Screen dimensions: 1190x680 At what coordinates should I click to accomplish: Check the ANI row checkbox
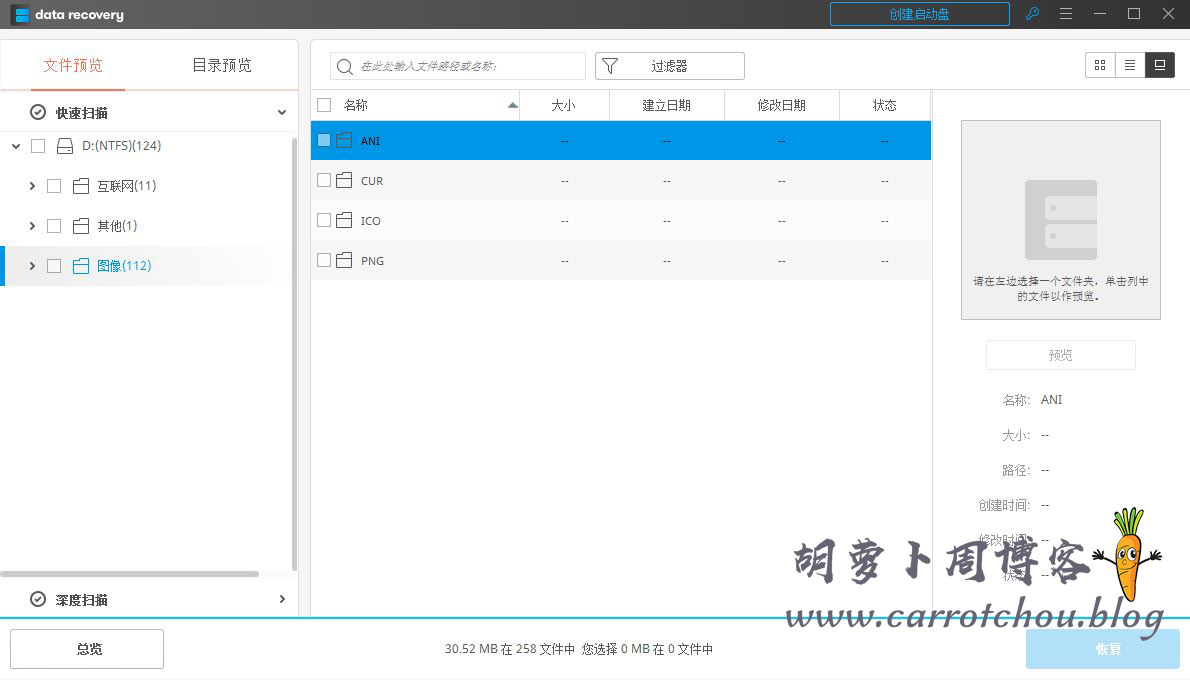(x=324, y=140)
